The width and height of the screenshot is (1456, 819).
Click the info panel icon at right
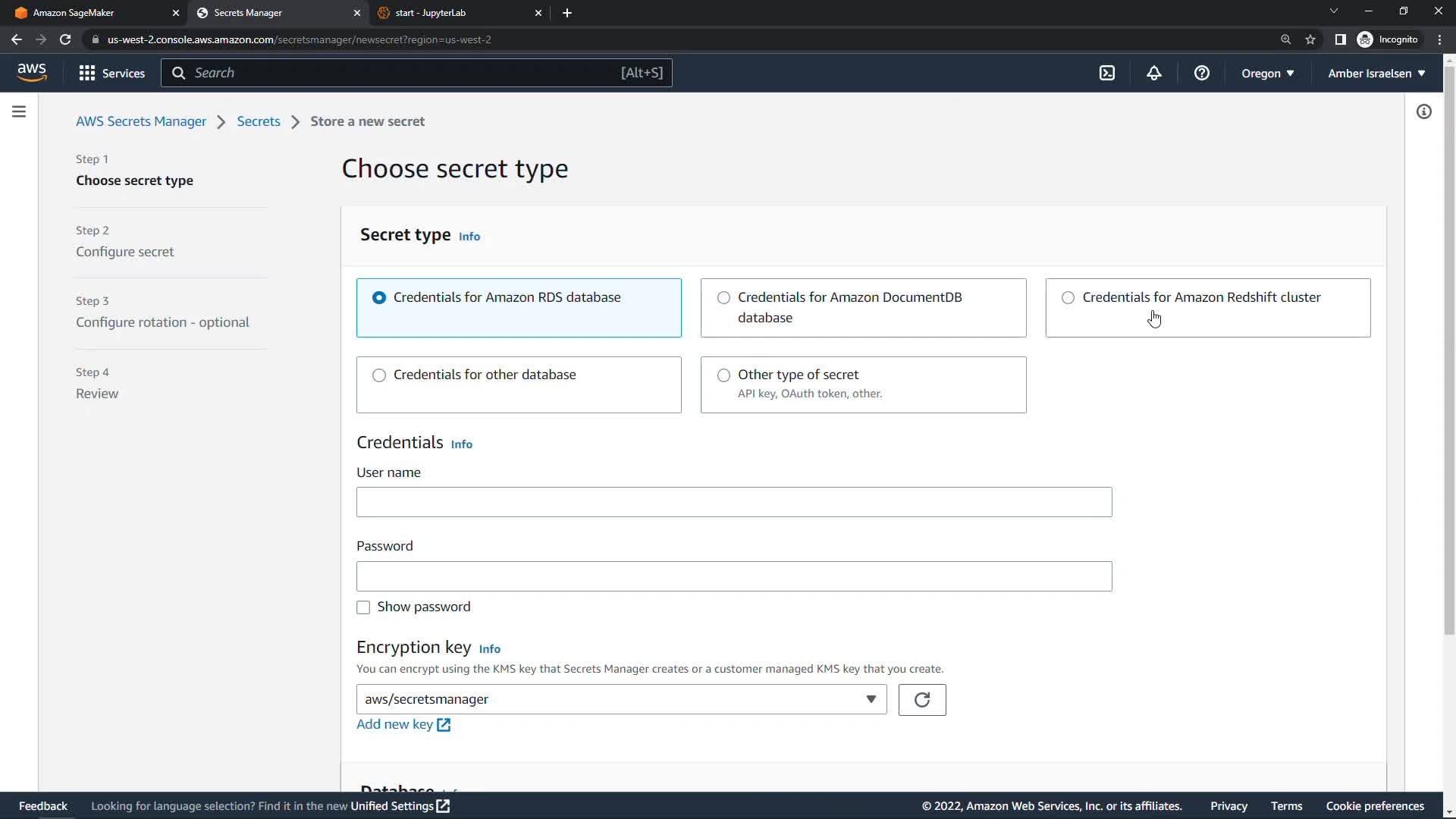(x=1423, y=111)
